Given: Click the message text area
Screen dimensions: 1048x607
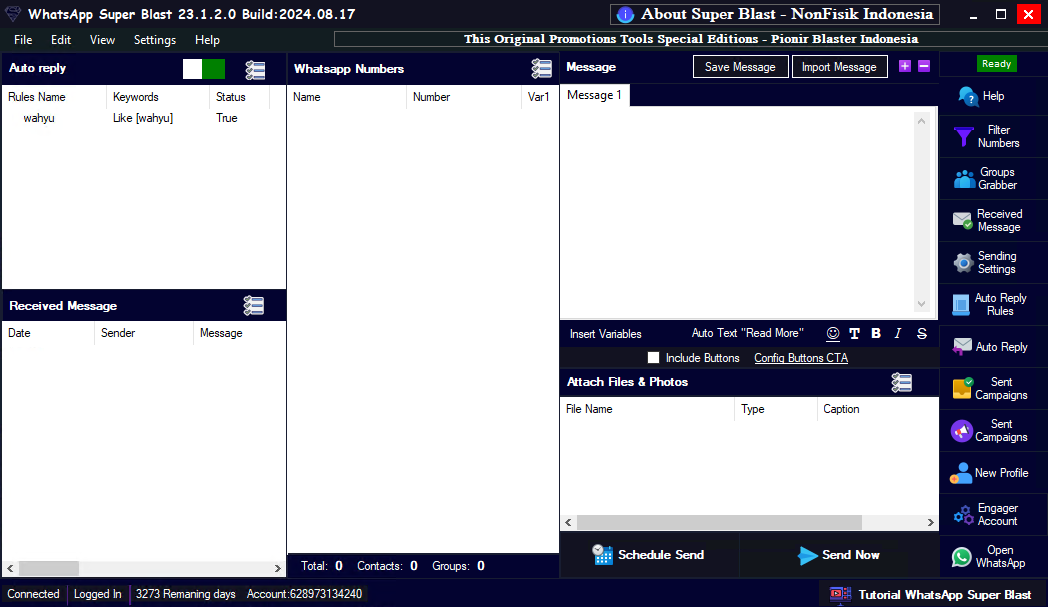Looking at the screenshot, I should pos(738,211).
